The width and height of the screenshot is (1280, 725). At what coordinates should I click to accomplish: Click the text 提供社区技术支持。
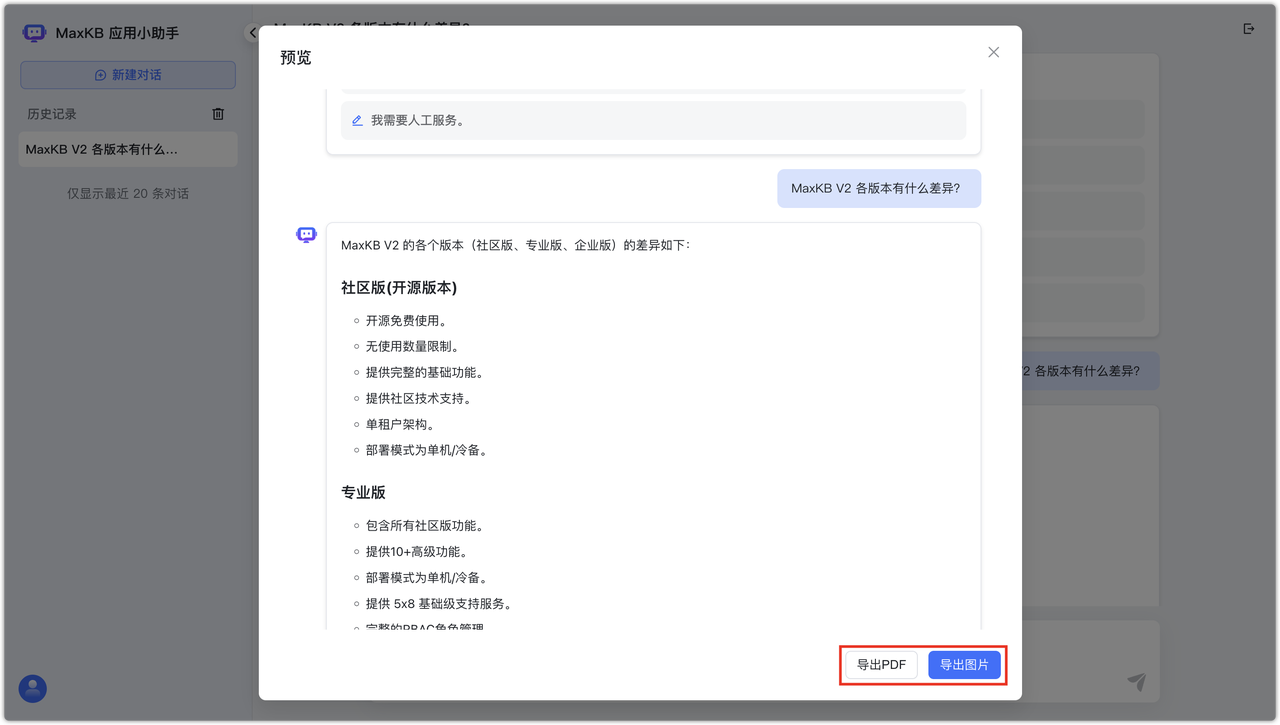[419, 399]
